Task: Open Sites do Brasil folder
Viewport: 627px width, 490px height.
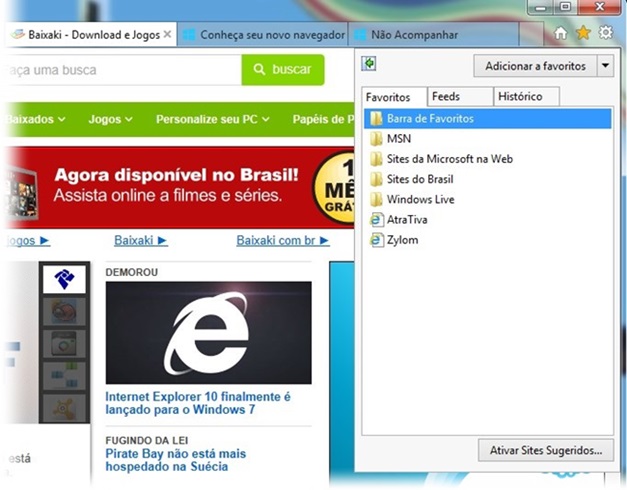Action: (x=488, y=179)
